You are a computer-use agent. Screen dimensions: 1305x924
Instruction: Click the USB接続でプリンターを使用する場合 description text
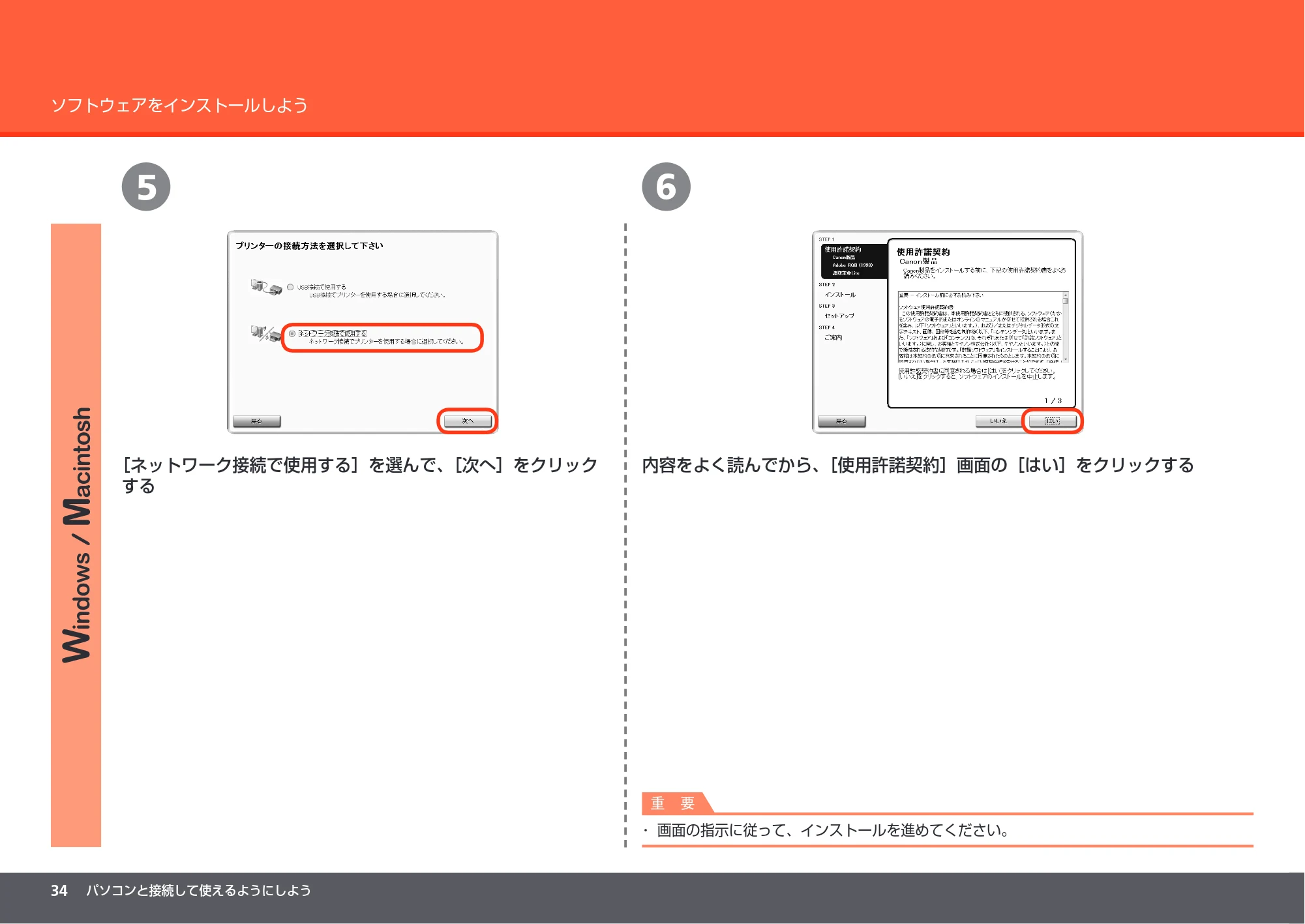point(377,295)
